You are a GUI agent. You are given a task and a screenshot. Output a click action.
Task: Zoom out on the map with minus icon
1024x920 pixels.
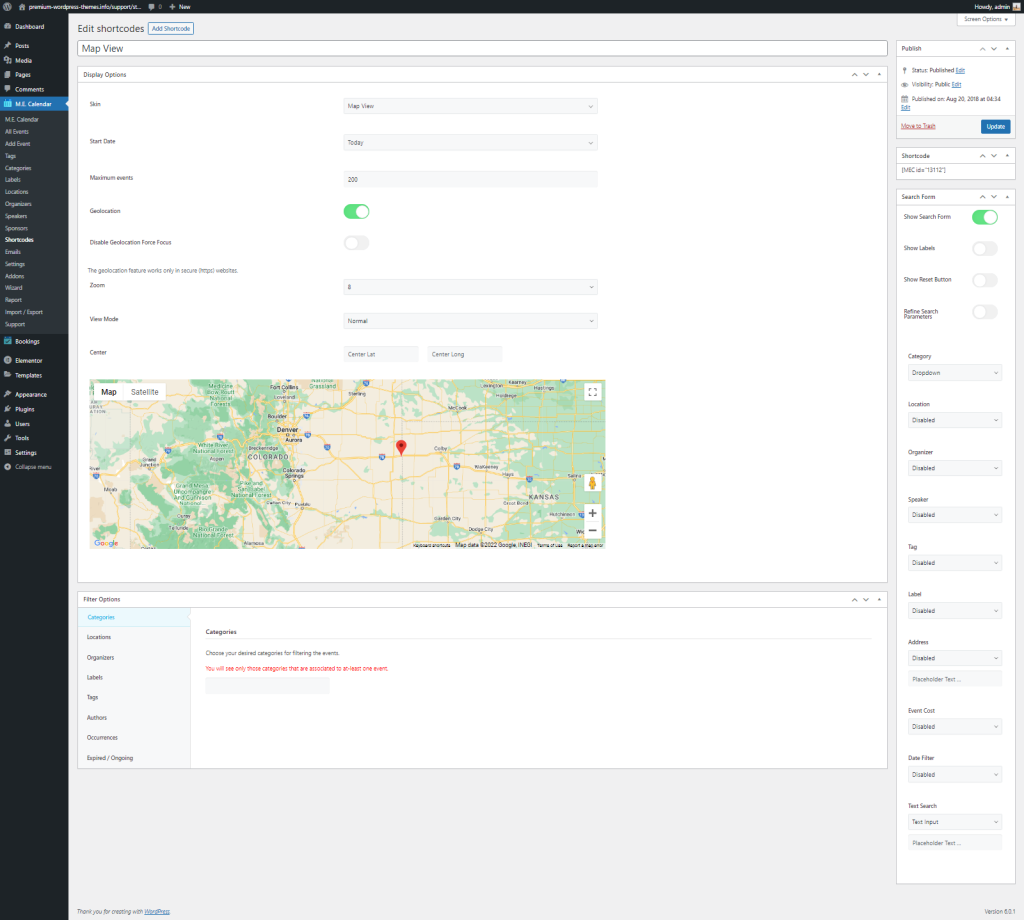[592, 530]
